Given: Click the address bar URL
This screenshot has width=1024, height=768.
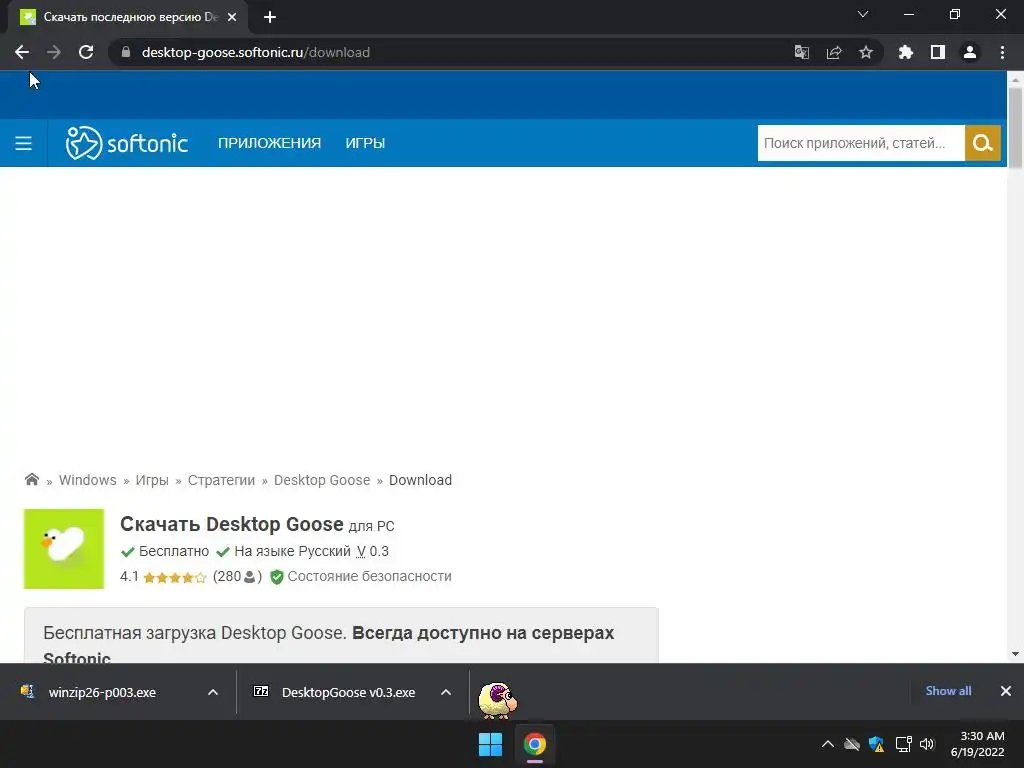Looking at the screenshot, I should click(256, 52).
